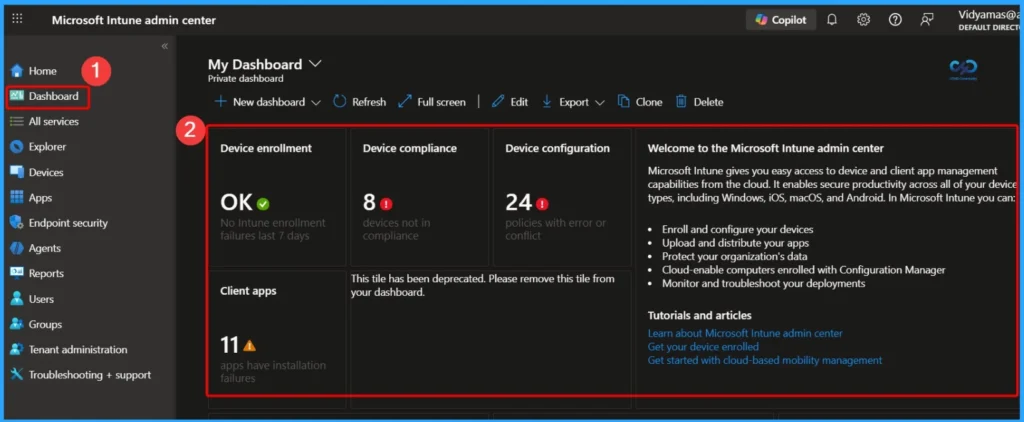This screenshot has height=422, width=1024.
Task: Expand the Export dropdown arrow
Action: [600, 103]
